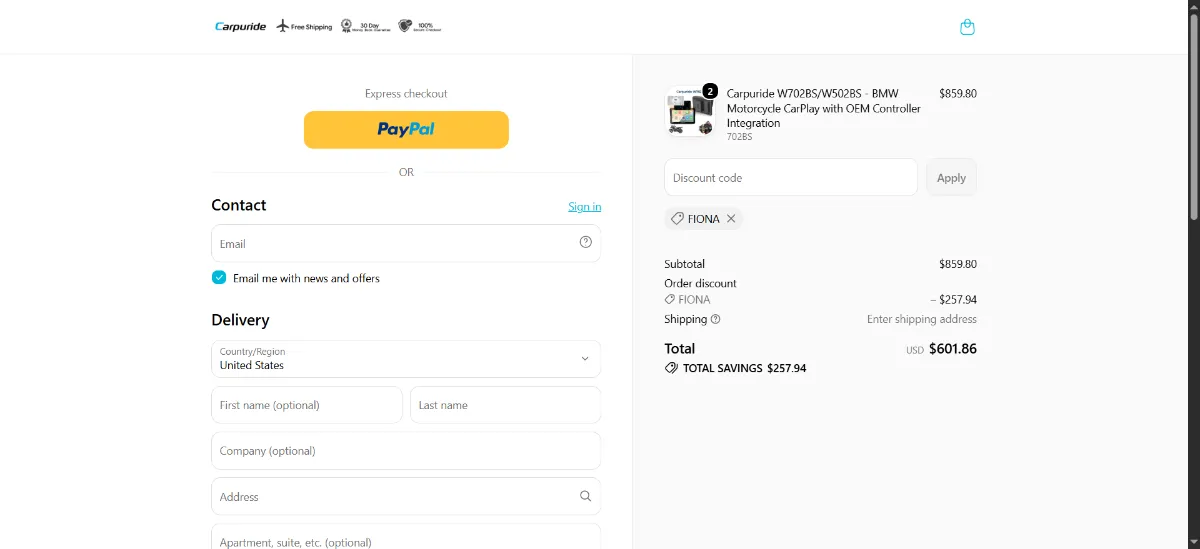
Task: Click the Carpuride product thumbnail
Action: point(690,113)
